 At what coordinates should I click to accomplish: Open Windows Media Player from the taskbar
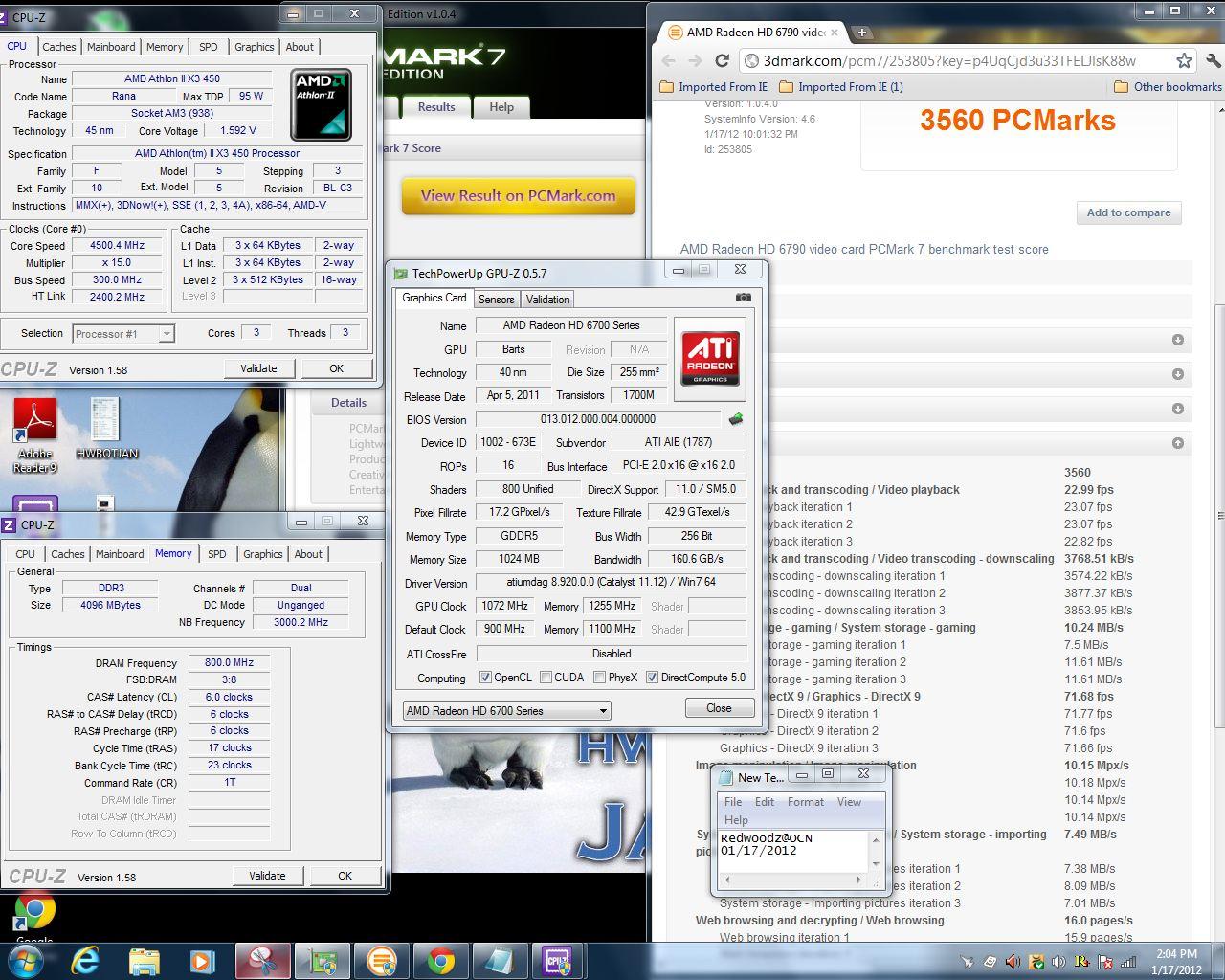(x=201, y=960)
